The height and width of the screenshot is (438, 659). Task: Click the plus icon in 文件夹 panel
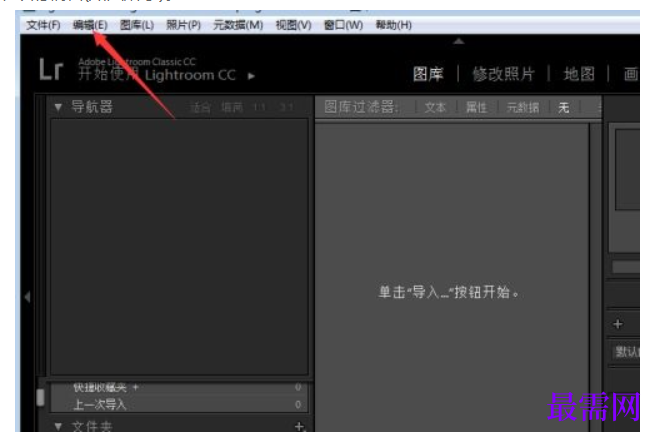299,426
